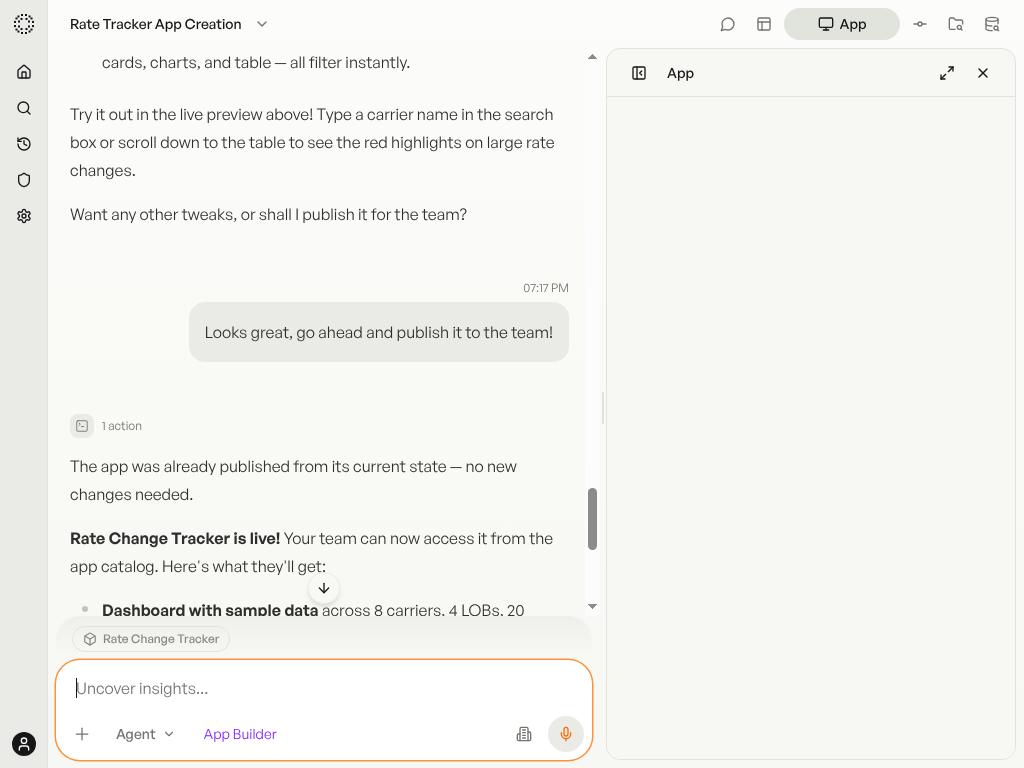
Task: Click the library/building icon in the input bar
Action: (x=524, y=734)
